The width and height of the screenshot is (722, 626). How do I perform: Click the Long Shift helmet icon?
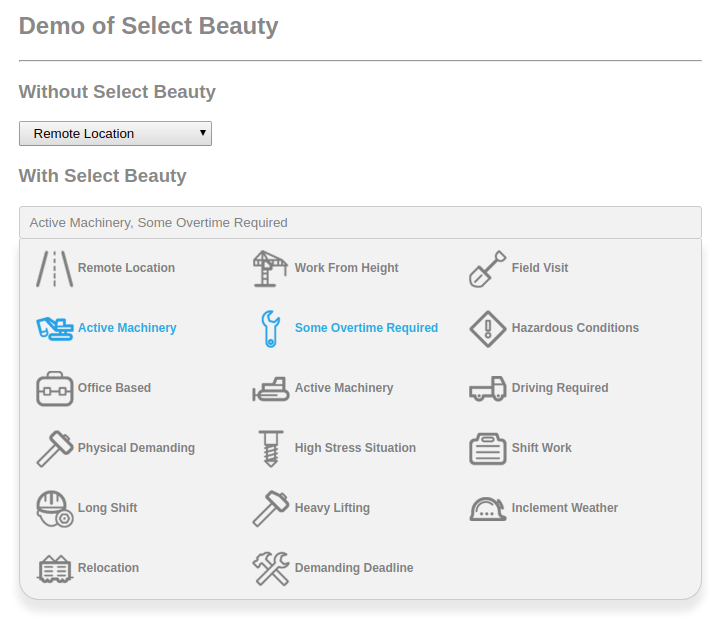tap(55, 509)
